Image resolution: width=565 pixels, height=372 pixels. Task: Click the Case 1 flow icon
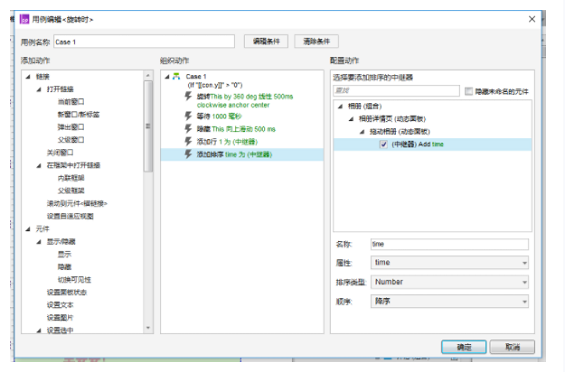[x=176, y=76]
